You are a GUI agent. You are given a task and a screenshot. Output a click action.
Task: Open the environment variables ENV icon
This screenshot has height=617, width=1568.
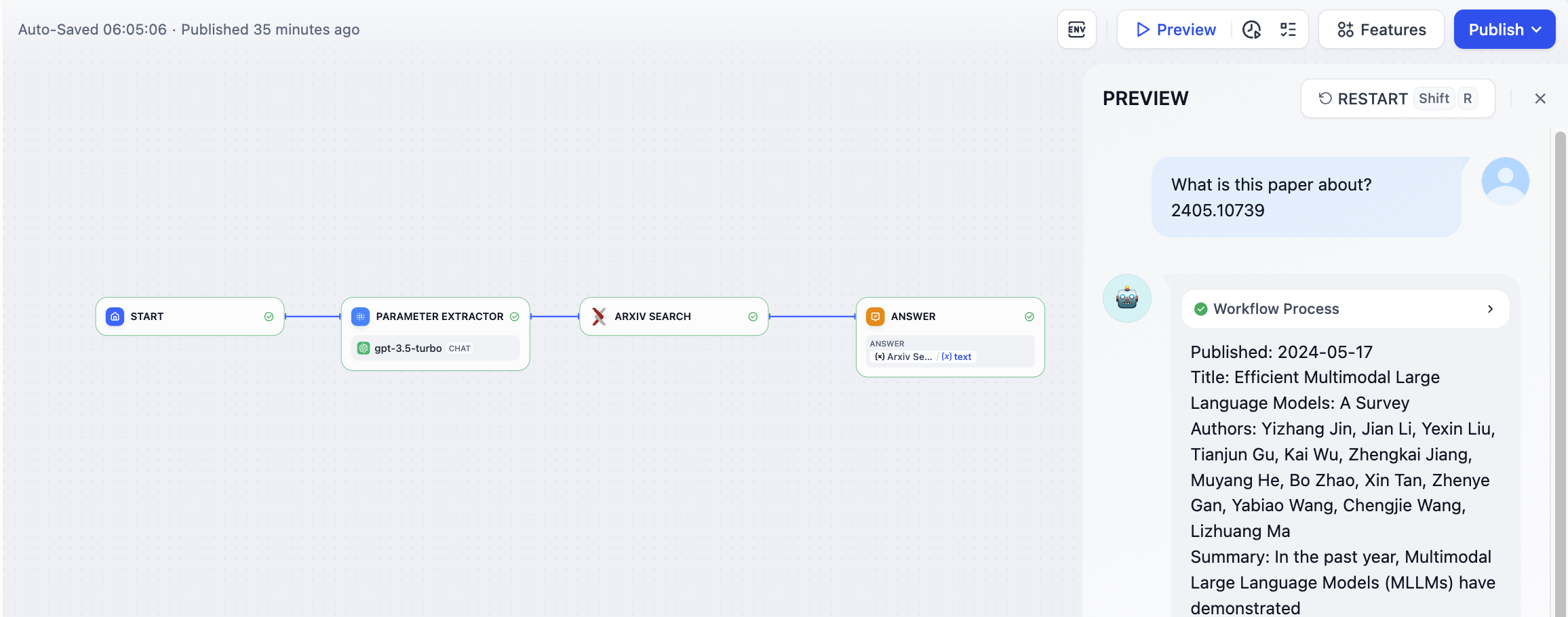pos(1076,30)
